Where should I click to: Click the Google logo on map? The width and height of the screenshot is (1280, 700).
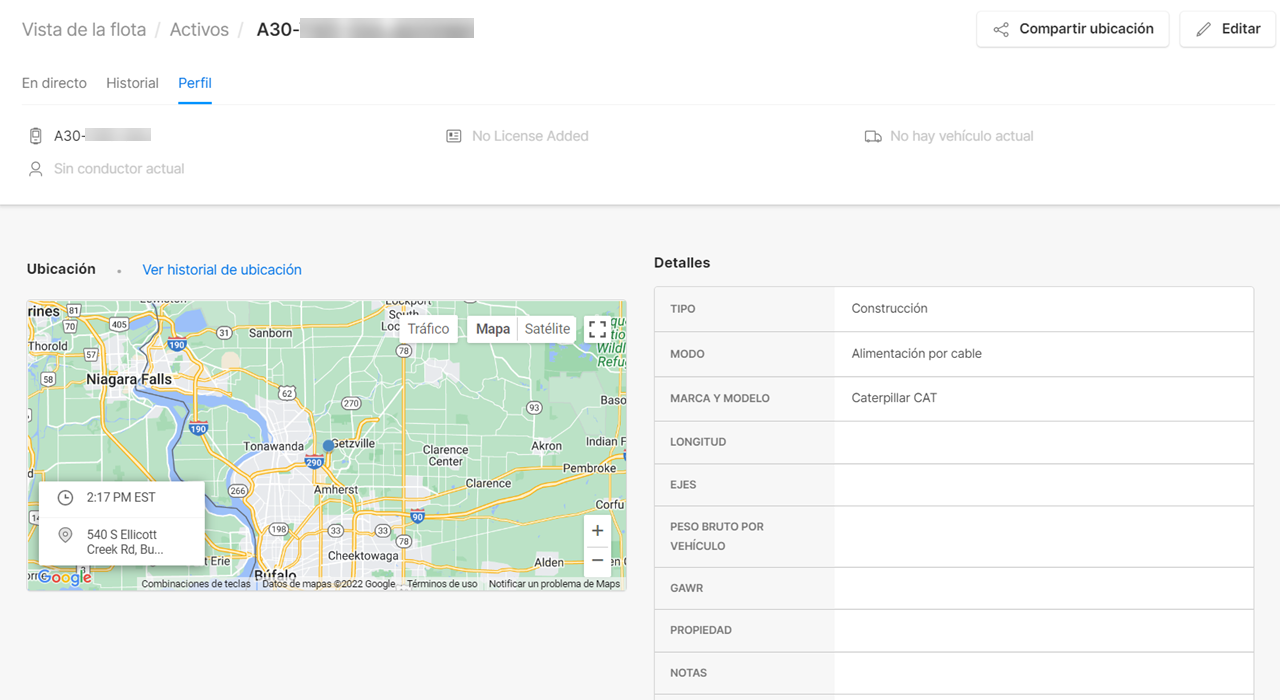[x=64, y=577]
